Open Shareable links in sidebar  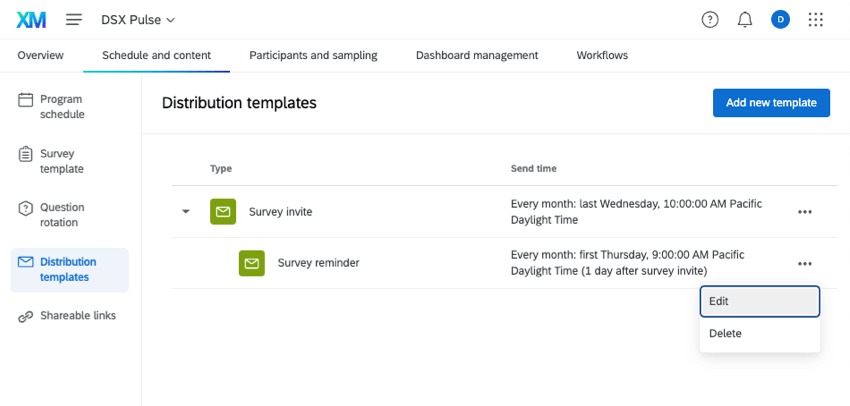tap(77, 316)
